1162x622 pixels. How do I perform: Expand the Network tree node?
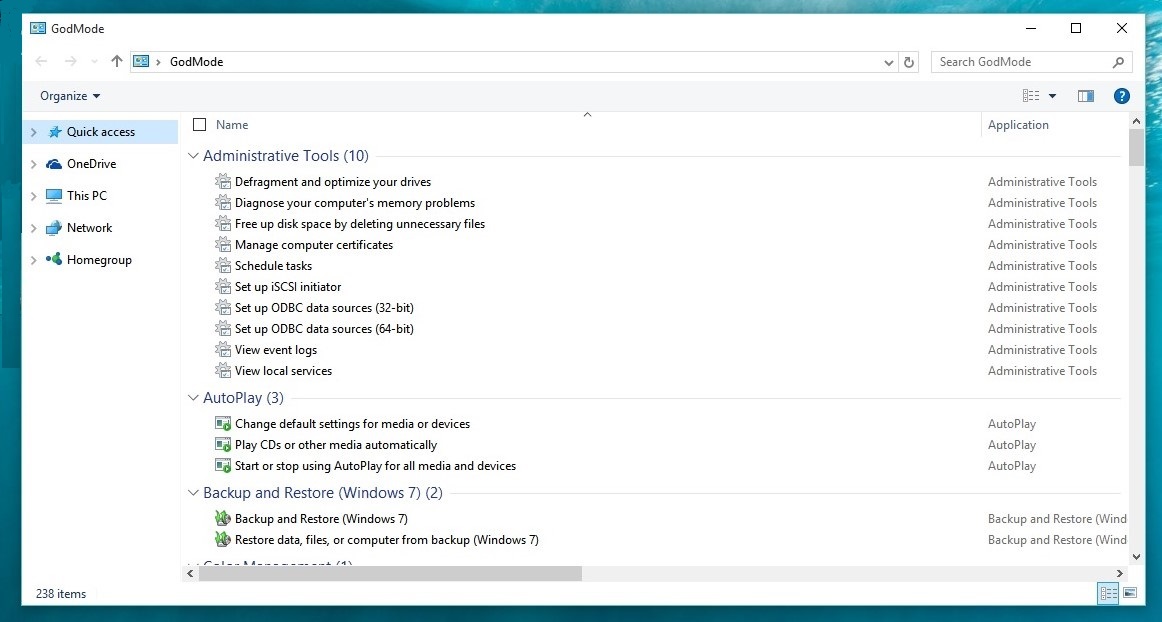coord(33,228)
